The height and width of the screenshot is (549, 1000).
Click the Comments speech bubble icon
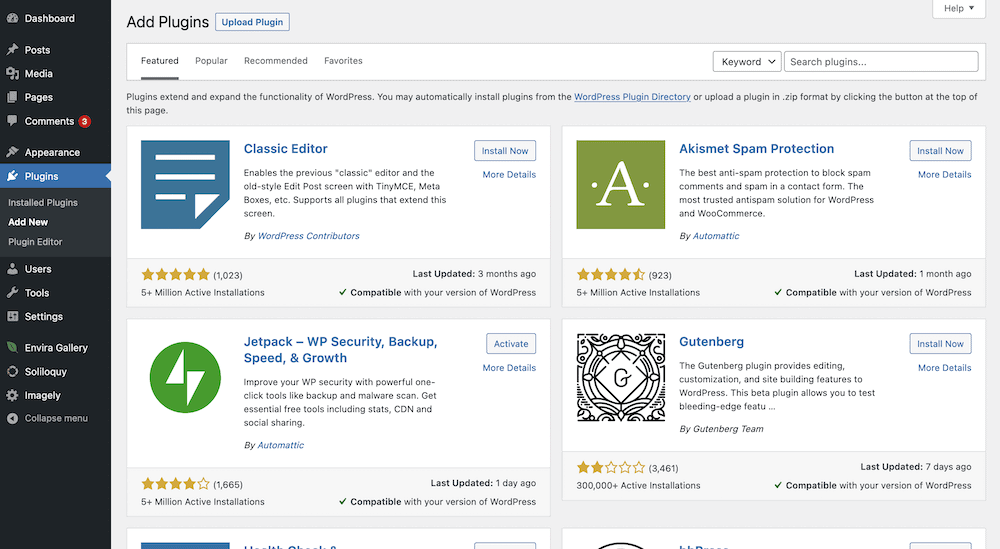[x=12, y=121]
